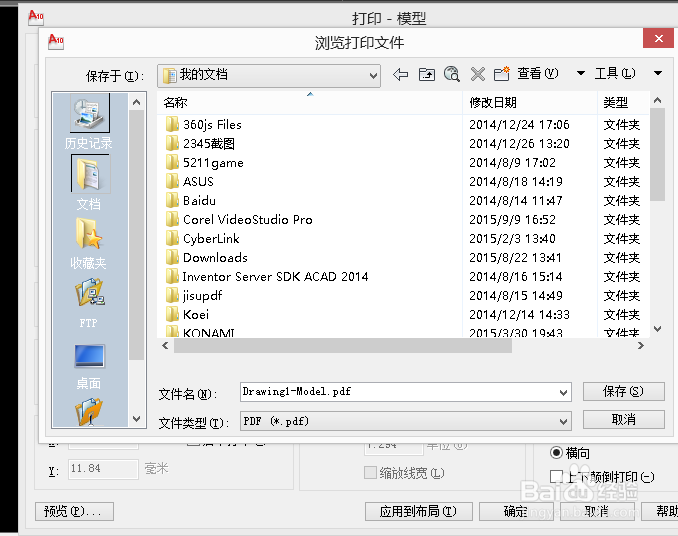Select the ASUS folder icon
Screen dimensions: 678x536
pos(172,182)
